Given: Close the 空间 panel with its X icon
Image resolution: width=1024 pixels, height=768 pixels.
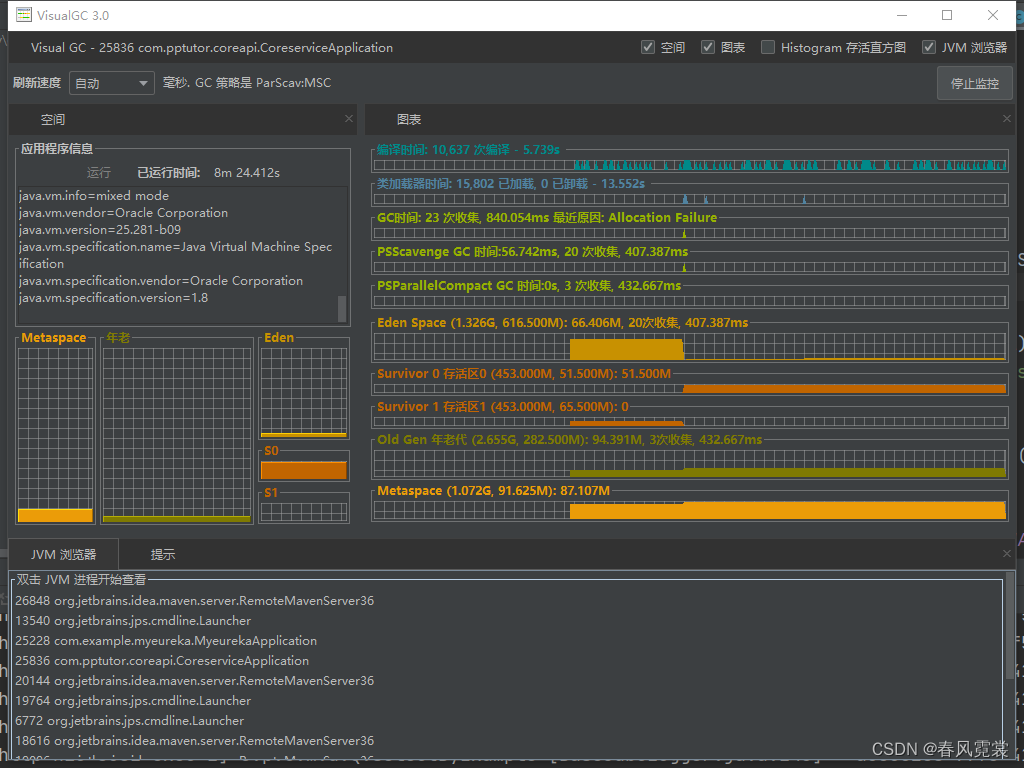Looking at the screenshot, I should [349, 119].
